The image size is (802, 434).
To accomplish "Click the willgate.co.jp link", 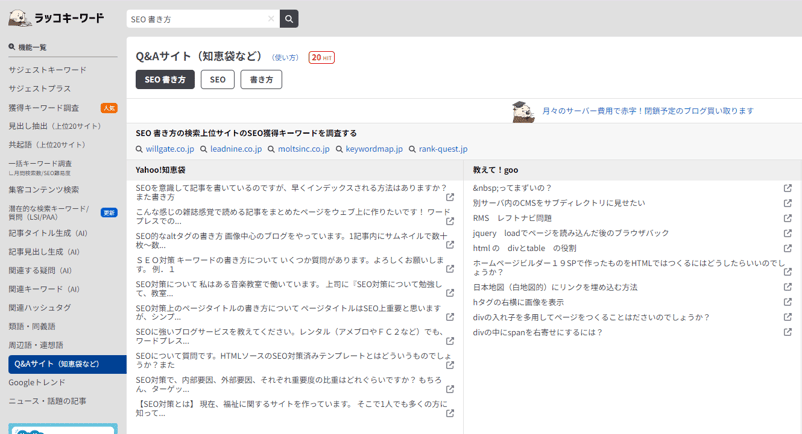I will [x=170, y=149].
